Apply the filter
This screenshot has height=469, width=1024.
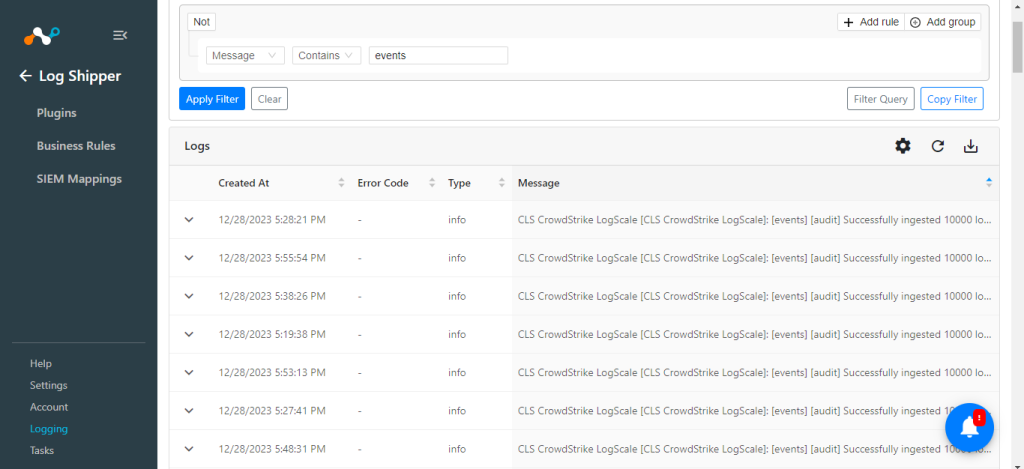coord(212,99)
